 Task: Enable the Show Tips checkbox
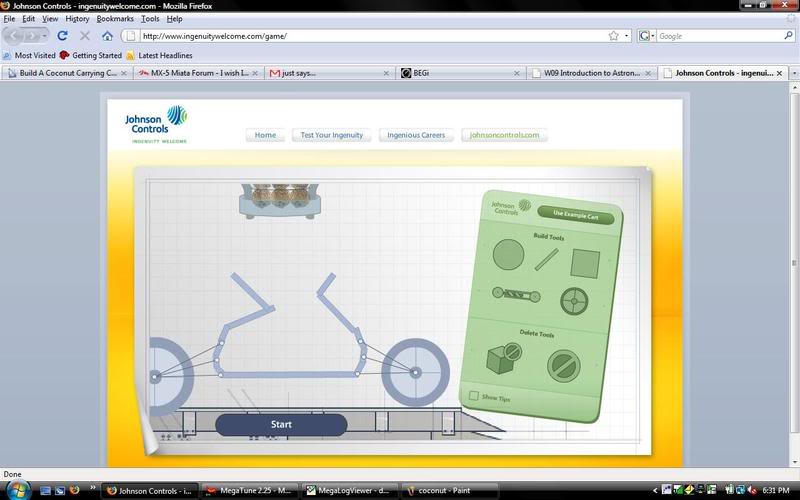[473, 395]
